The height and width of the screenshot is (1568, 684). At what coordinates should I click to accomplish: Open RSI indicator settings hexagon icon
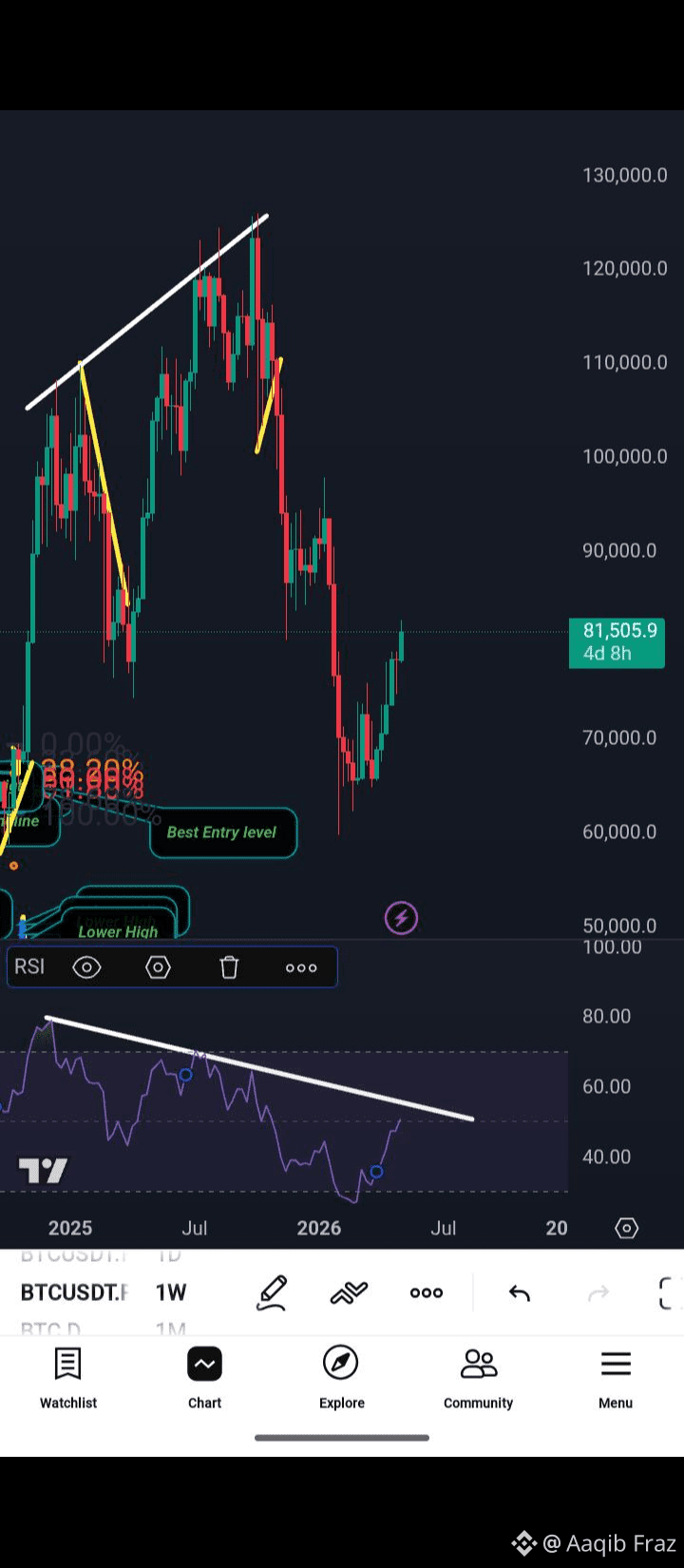[x=158, y=967]
